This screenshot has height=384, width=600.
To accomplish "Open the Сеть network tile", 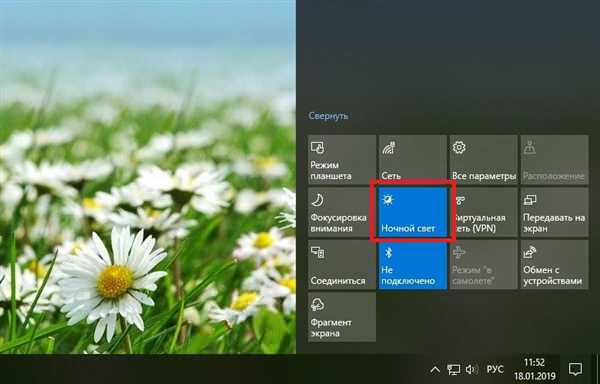I will pos(412,160).
